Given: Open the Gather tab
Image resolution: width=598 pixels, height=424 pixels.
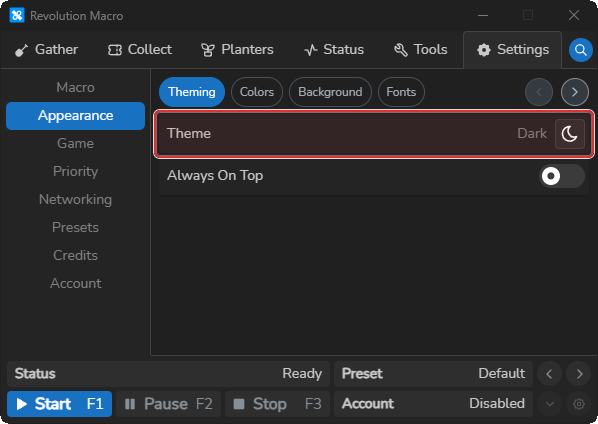Looking at the screenshot, I should [46, 50].
